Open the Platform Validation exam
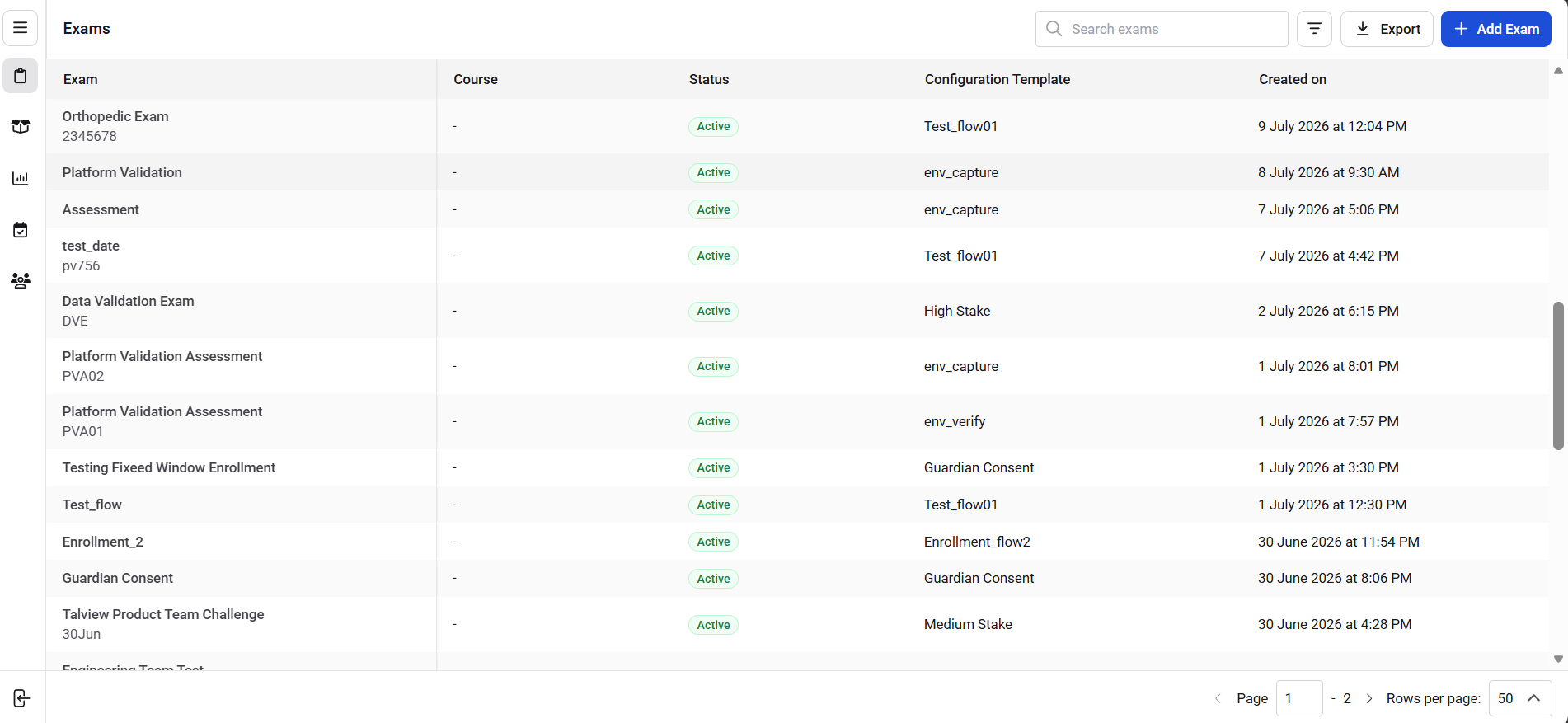Viewport: 1568px width, 723px height. pos(122,172)
